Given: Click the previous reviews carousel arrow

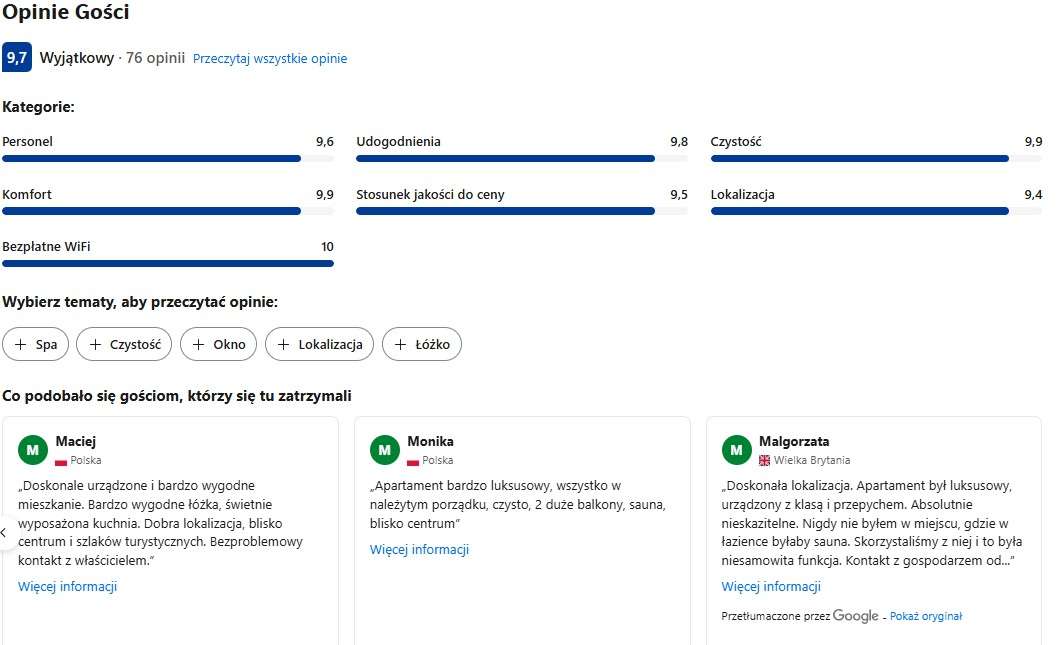Looking at the screenshot, I should 4,532.
